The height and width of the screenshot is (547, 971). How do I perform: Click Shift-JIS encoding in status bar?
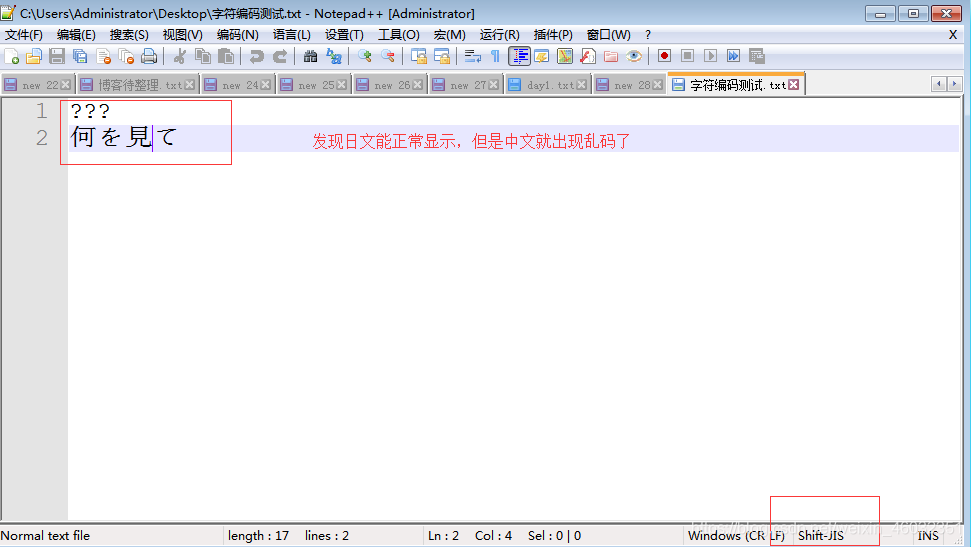(x=821, y=536)
